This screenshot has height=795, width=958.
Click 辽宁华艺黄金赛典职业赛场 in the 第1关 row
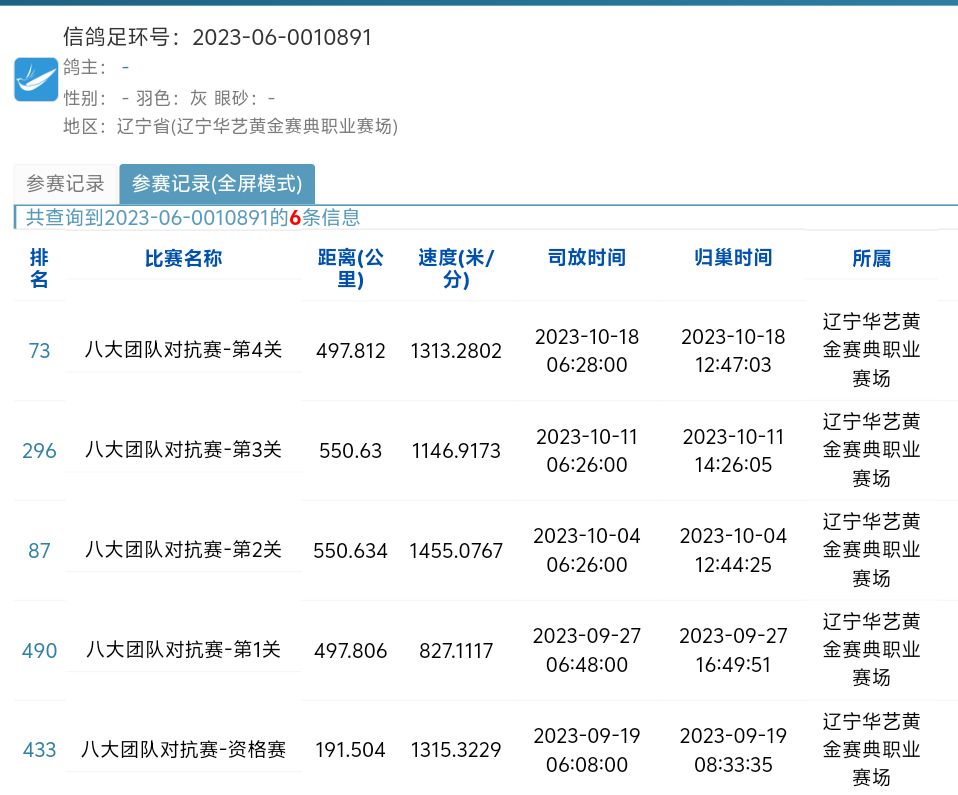[x=871, y=650]
